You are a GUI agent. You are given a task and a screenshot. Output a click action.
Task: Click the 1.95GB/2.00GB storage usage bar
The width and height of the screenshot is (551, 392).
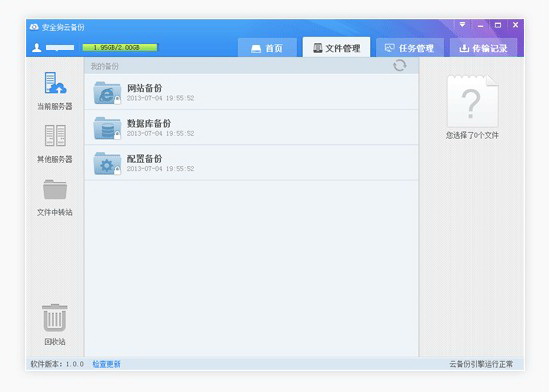tap(120, 47)
